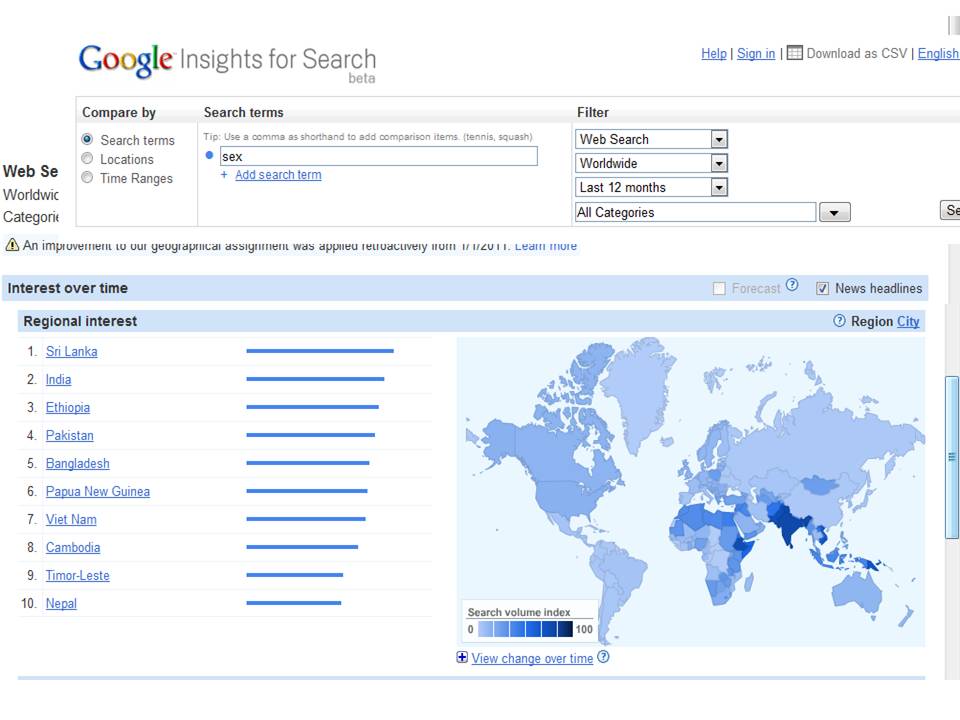Select the Time Ranges radio button
This screenshot has width=960, height=720.
point(87,178)
